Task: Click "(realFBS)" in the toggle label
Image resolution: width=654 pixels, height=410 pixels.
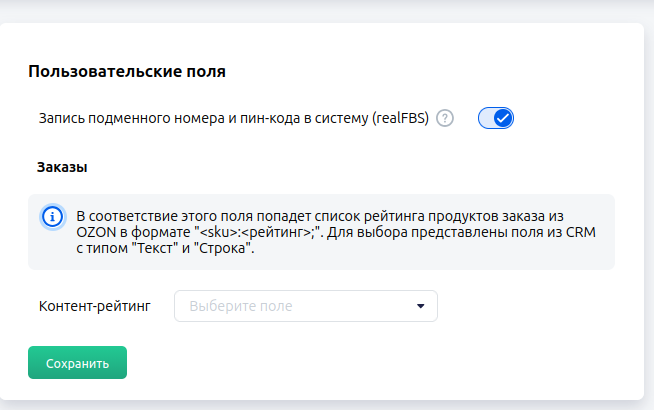Action: 399,118
